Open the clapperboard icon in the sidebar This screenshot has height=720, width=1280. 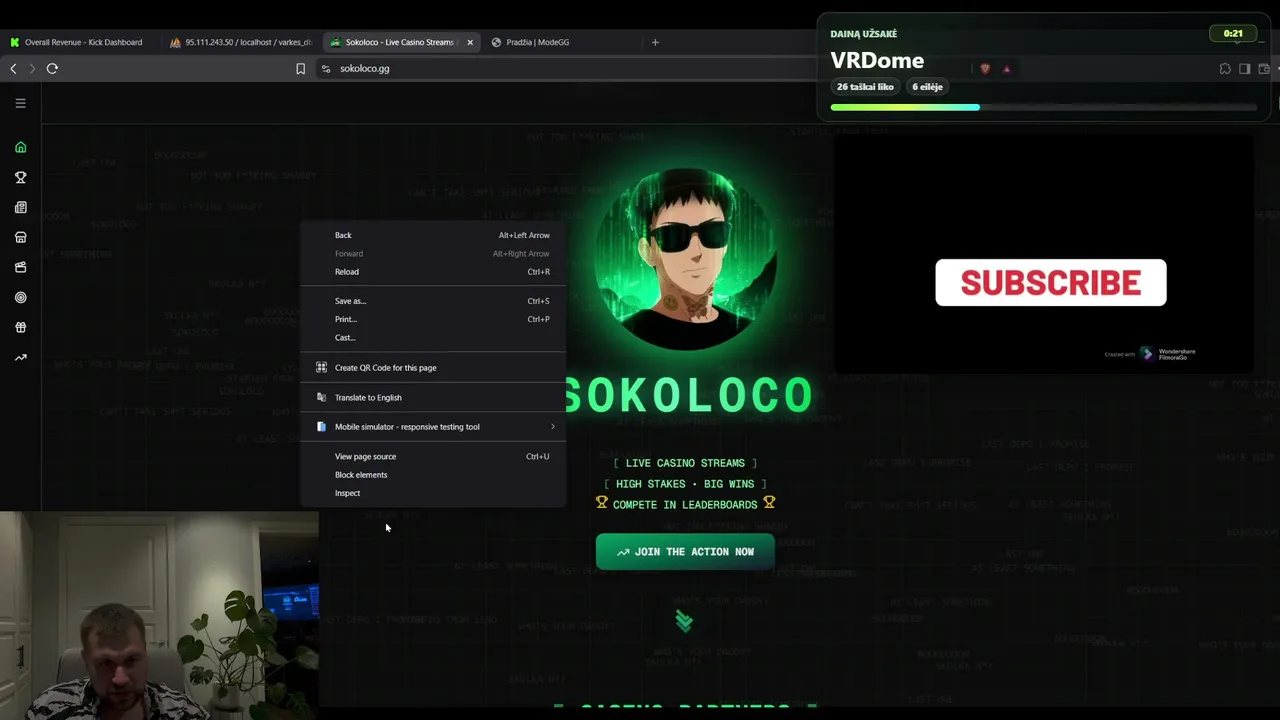pos(20,267)
